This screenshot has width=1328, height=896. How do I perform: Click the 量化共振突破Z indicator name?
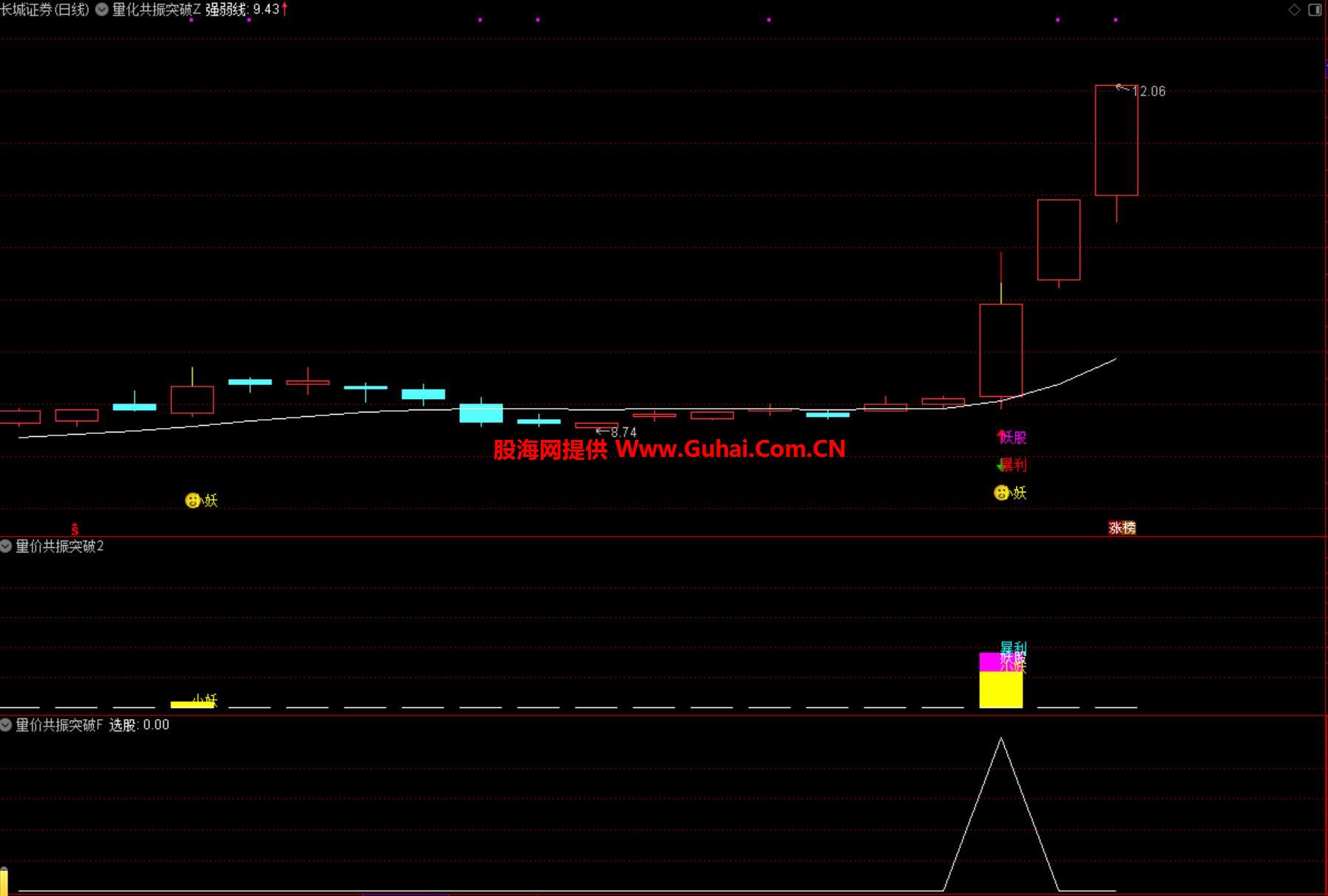pos(156,10)
